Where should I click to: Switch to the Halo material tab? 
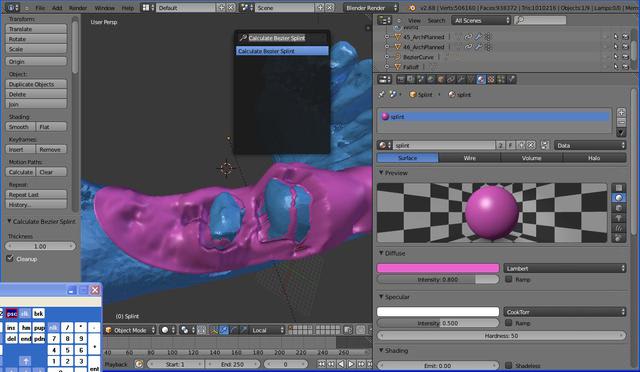(x=594, y=158)
